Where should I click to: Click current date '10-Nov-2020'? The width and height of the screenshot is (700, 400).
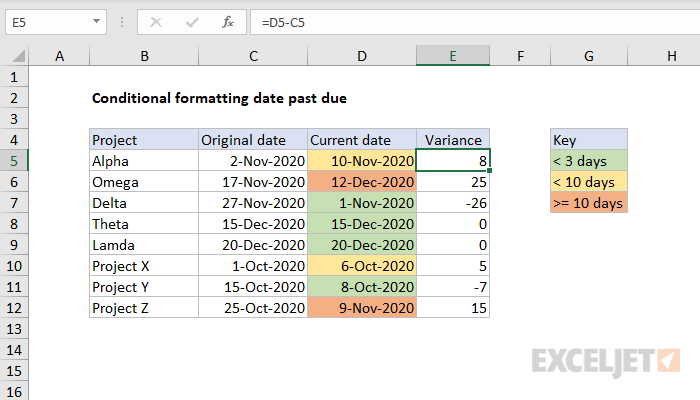[x=362, y=161]
